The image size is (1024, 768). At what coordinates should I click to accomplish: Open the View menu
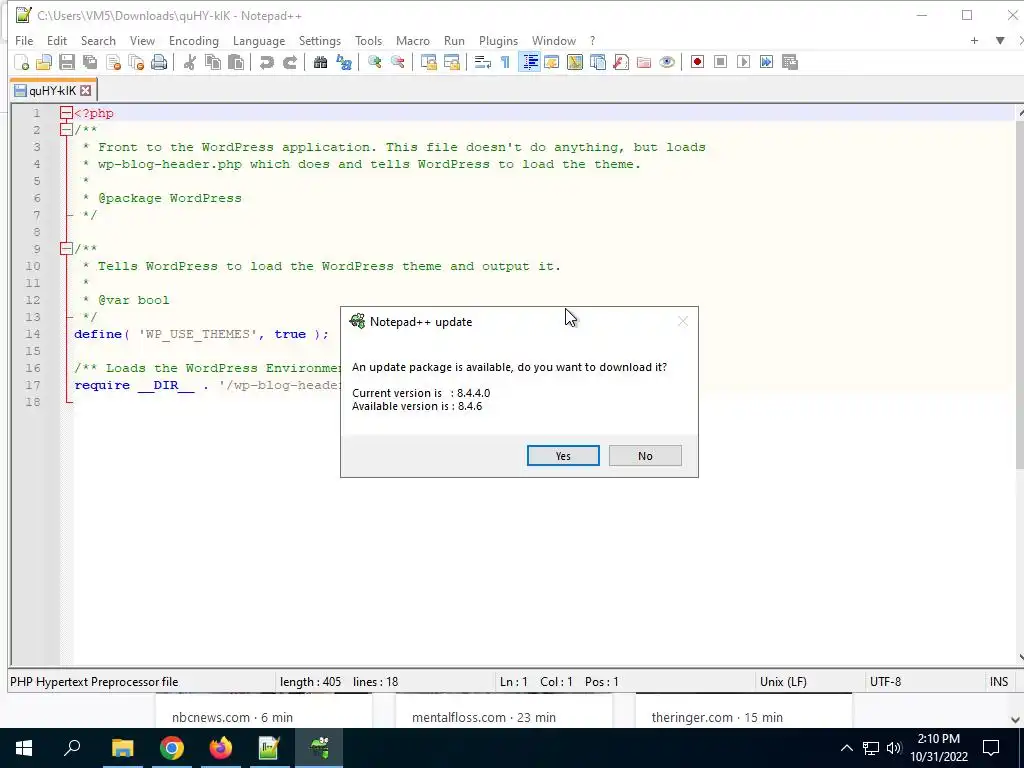(x=142, y=40)
